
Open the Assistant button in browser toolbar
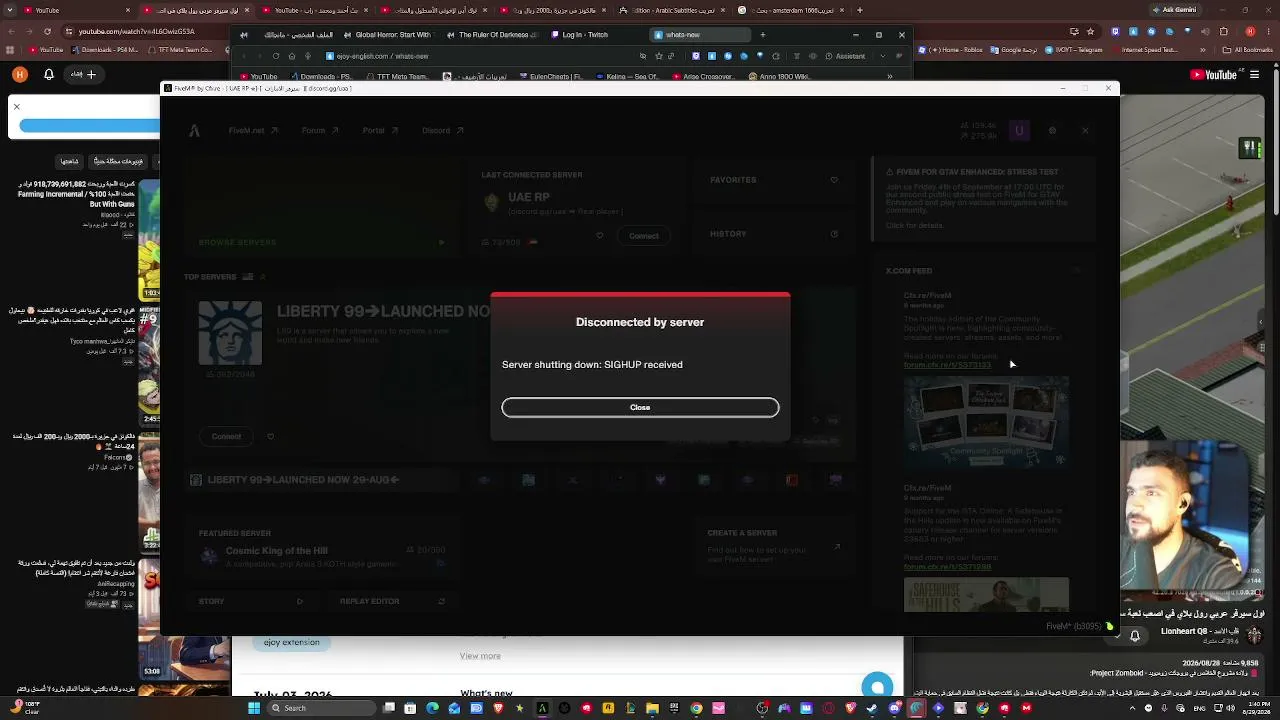pos(845,56)
